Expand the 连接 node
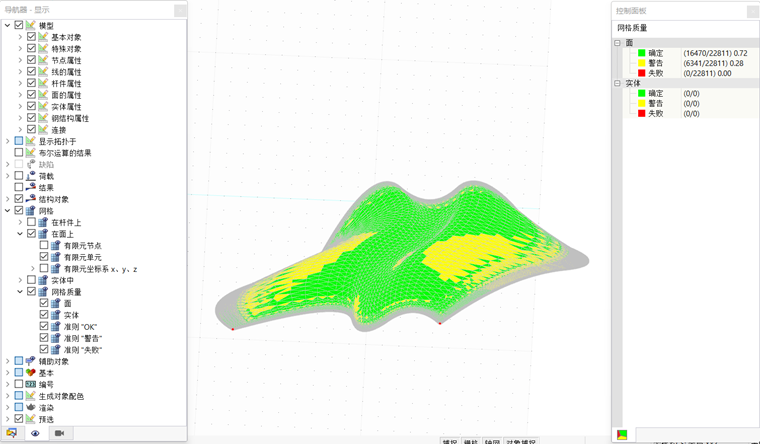Screen dimensions: 760x444 point(20,129)
